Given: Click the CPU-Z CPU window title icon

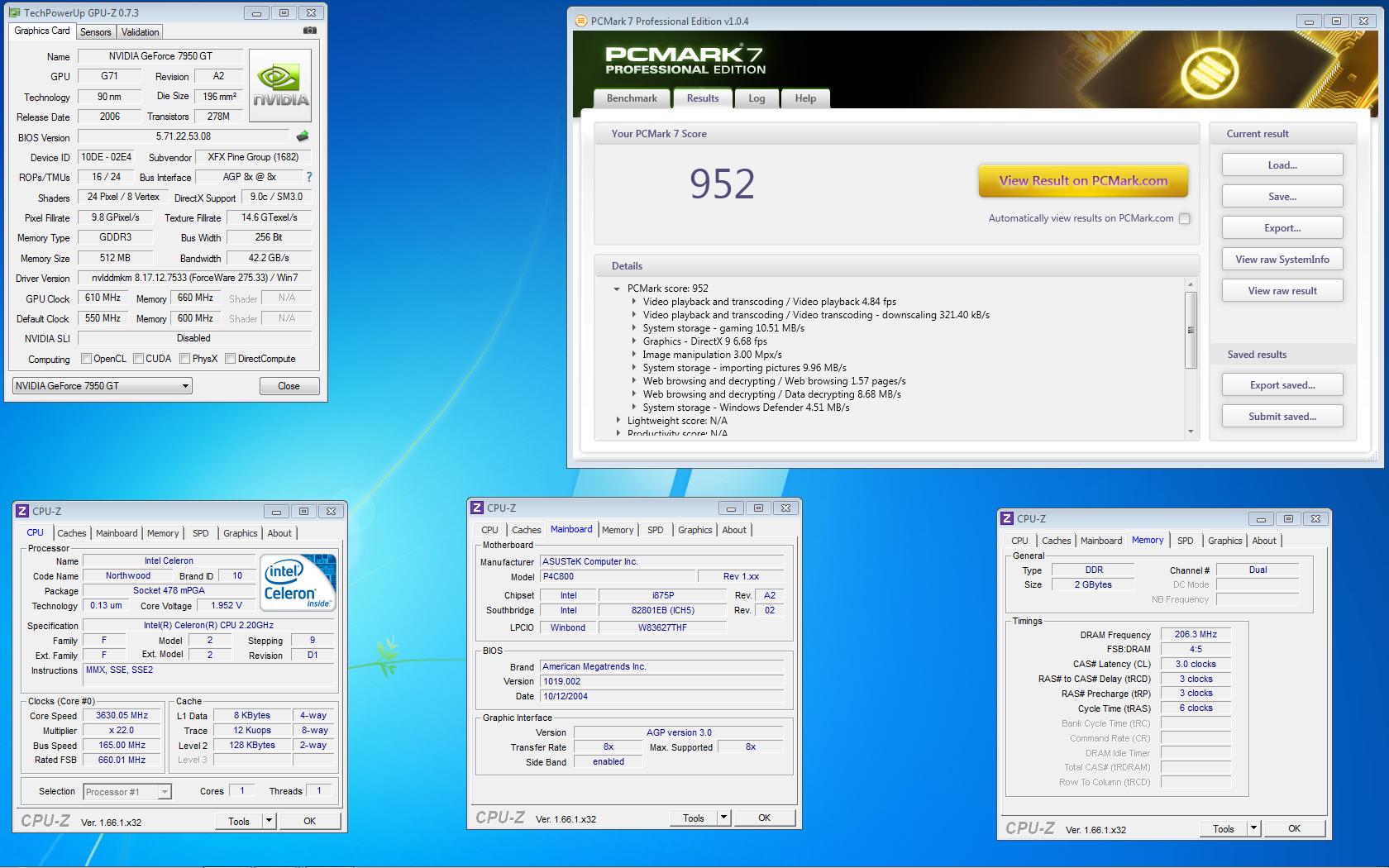Looking at the screenshot, I should (22, 511).
